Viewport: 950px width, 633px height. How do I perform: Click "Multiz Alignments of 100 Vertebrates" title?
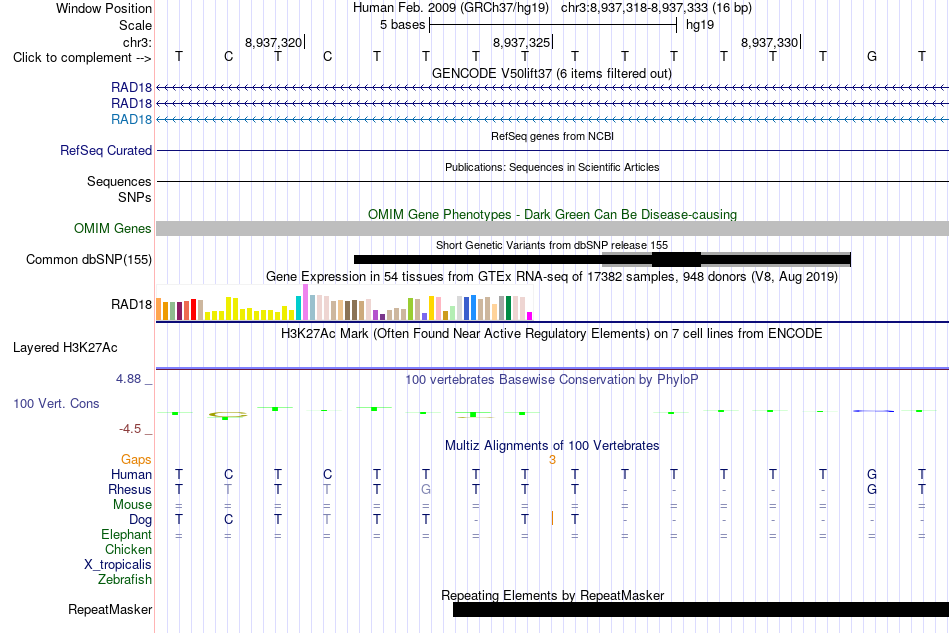(x=552, y=446)
